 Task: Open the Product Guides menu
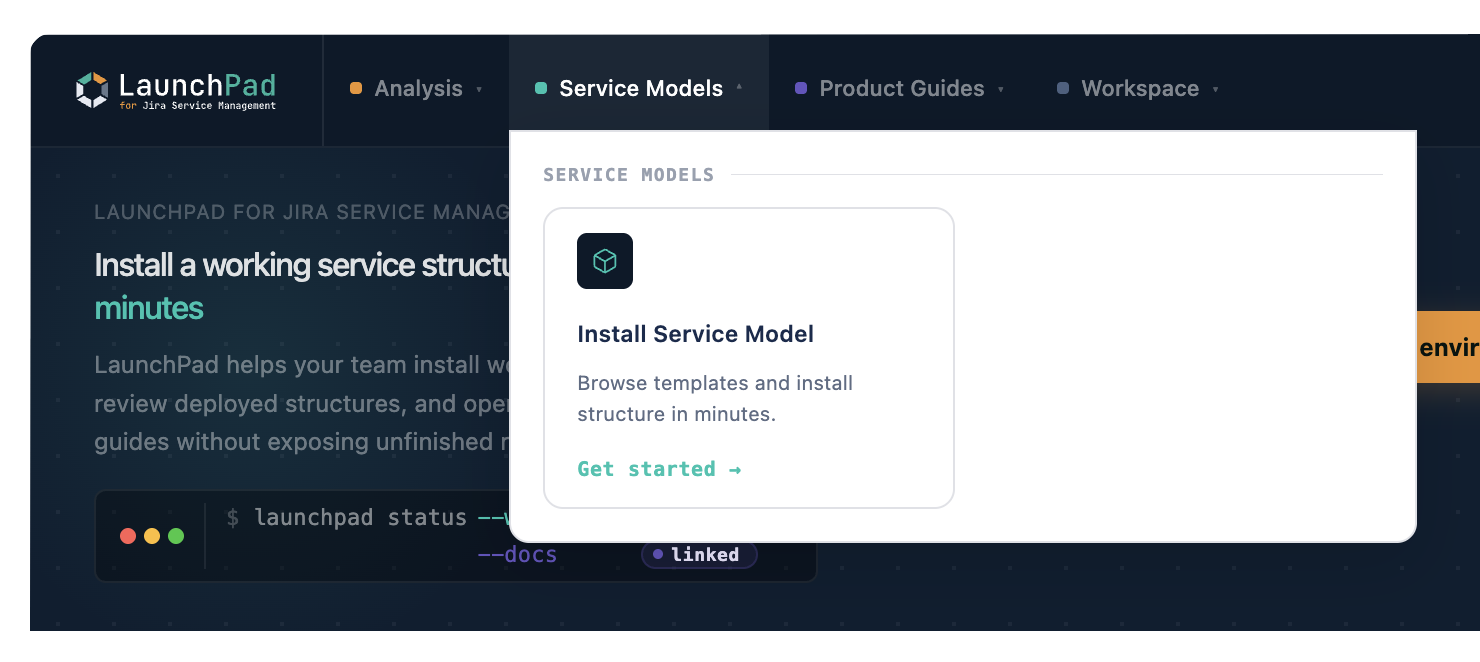coord(900,88)
